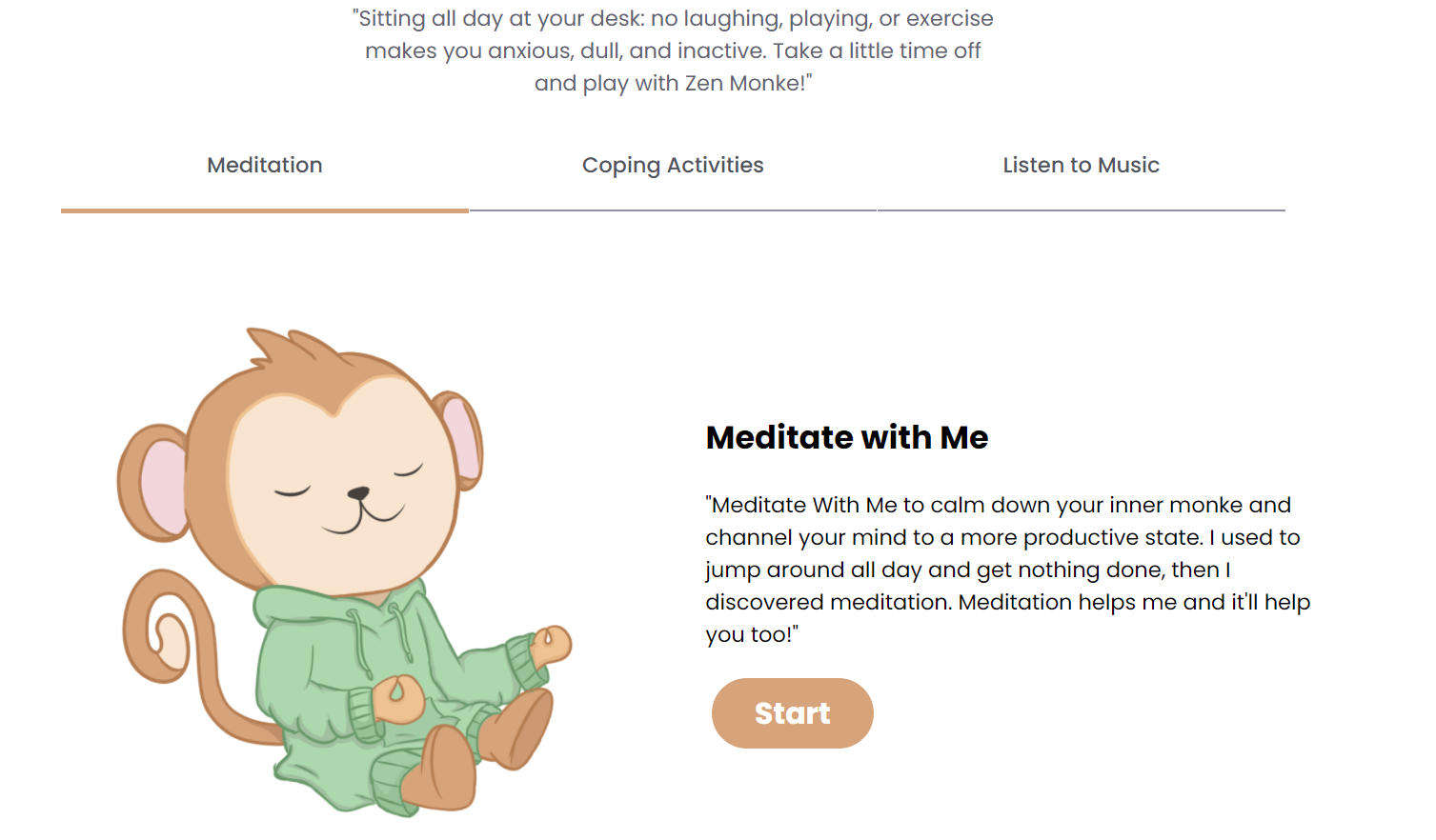Start the meditation session
Screen dimensions: 1436x840
792,713
